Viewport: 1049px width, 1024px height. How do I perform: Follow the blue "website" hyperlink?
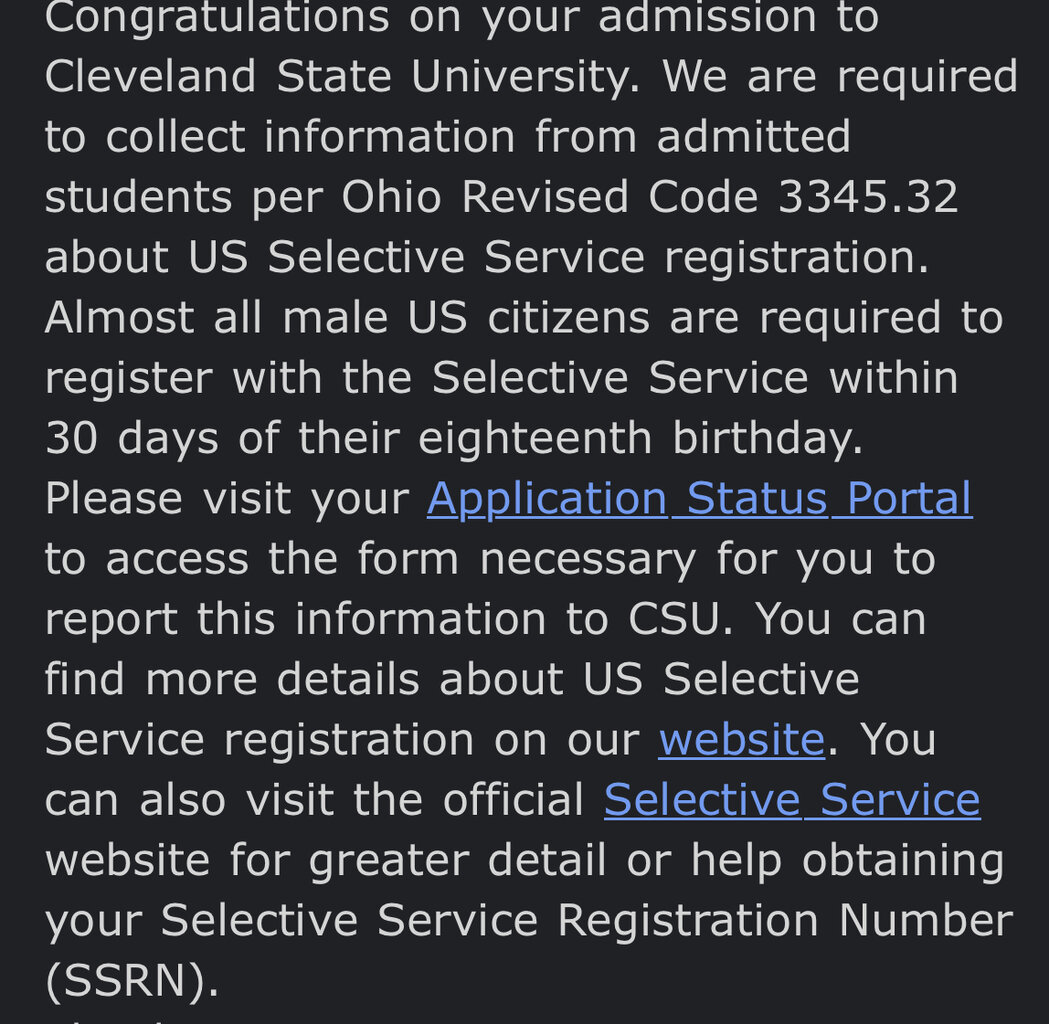(x=741, y=739)
